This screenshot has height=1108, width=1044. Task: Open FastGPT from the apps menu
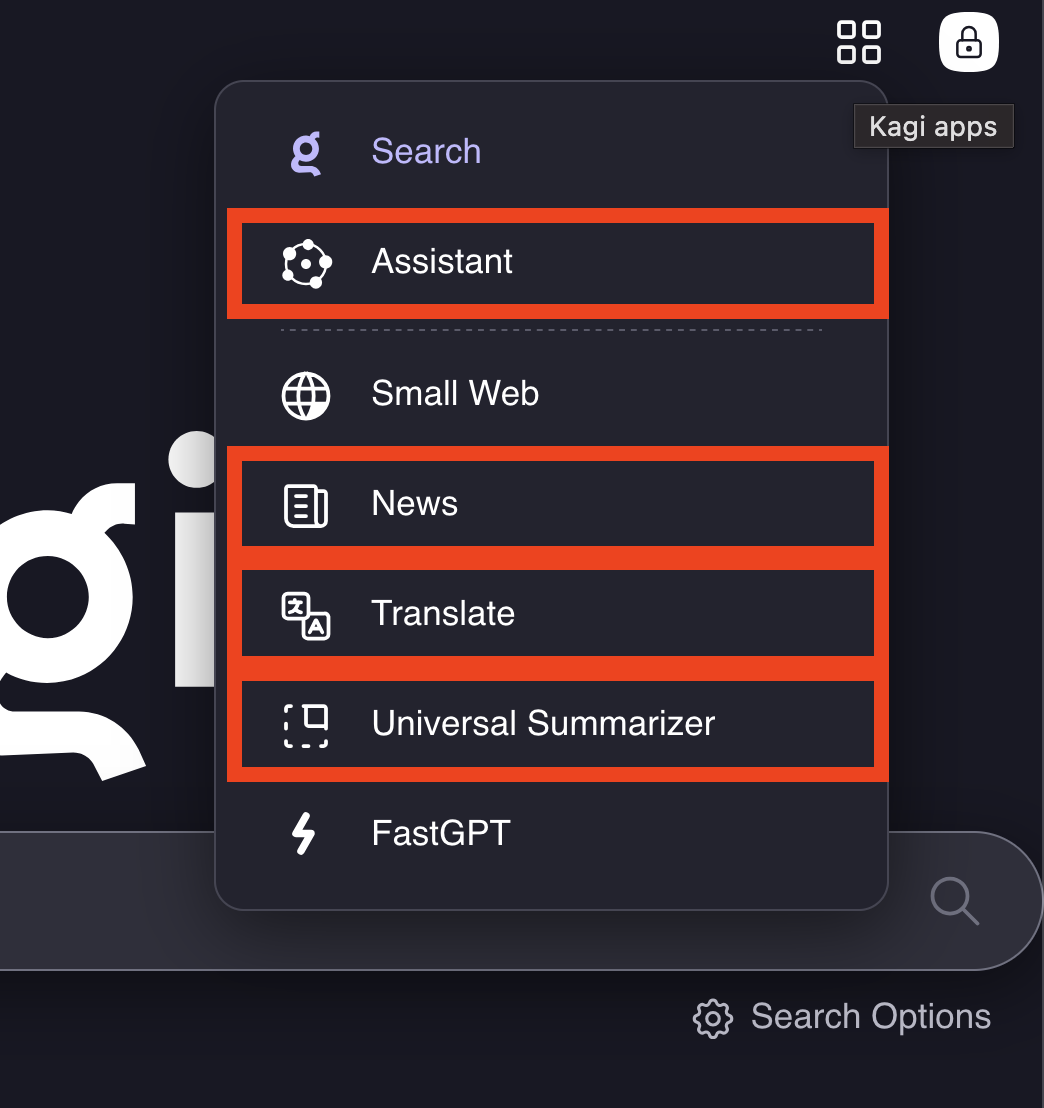441,834
